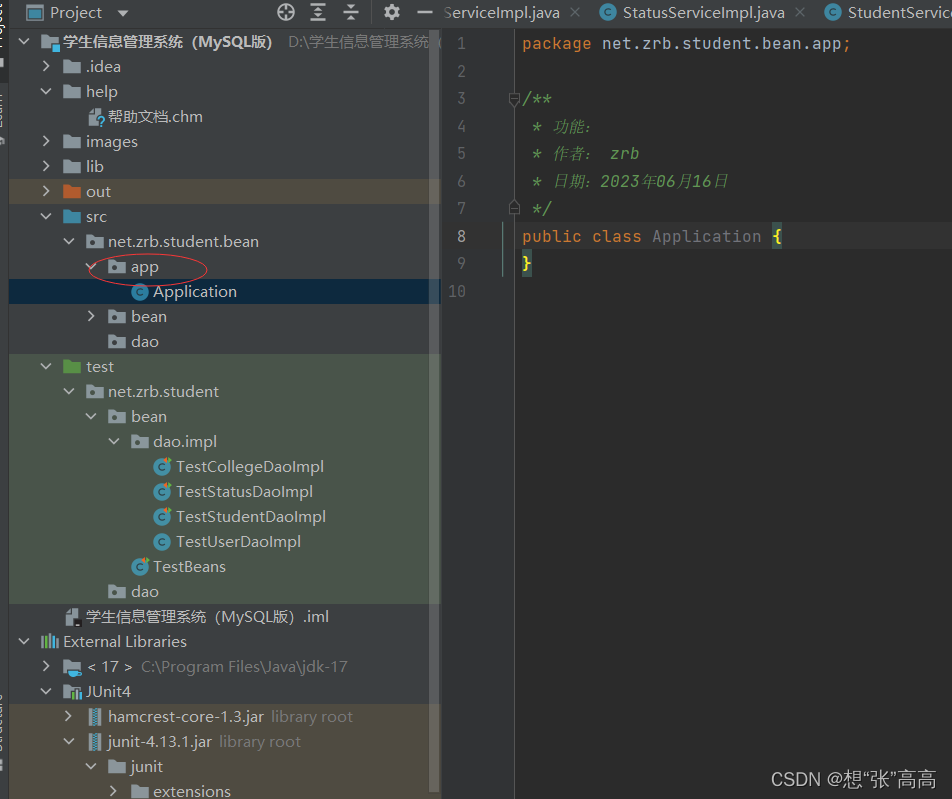Expand the bean package under src
This screenshot has height=799, width=952.
point(91,316)
